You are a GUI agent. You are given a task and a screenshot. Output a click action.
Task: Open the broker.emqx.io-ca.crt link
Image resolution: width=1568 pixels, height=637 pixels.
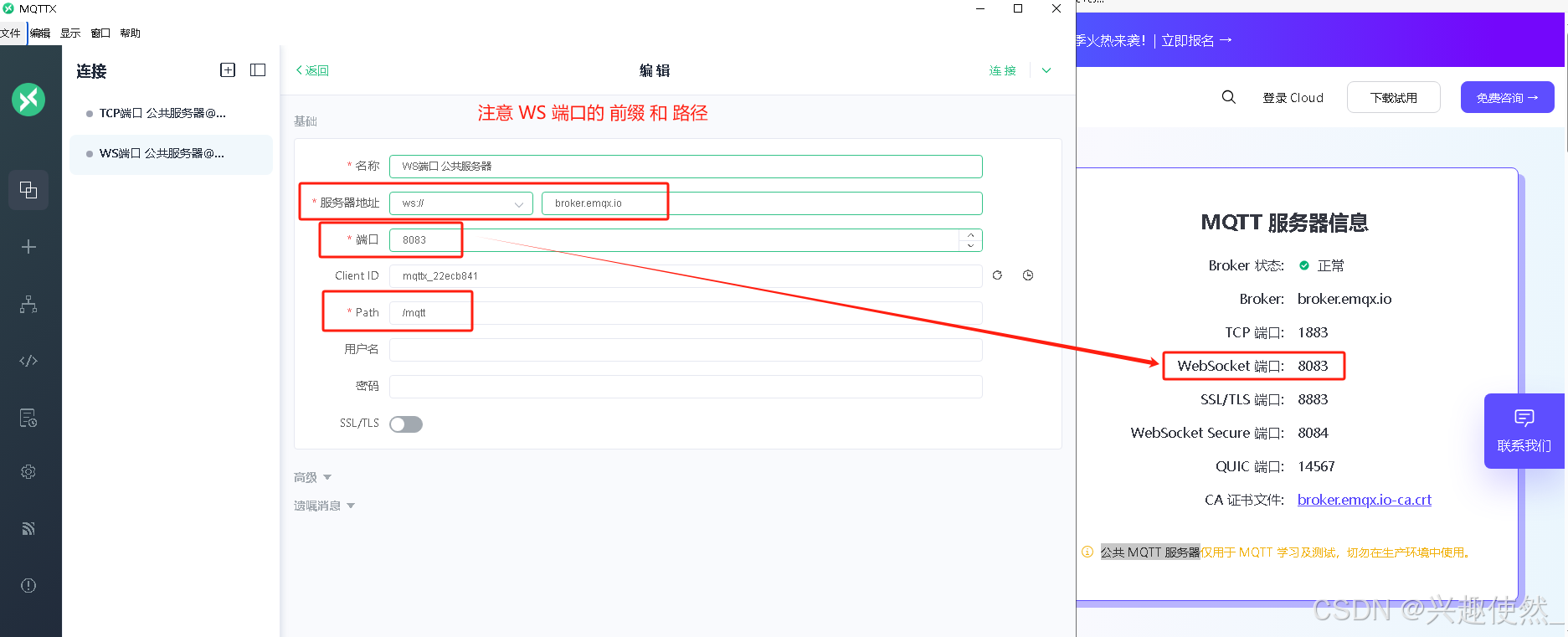click(x=1365, y=500)
